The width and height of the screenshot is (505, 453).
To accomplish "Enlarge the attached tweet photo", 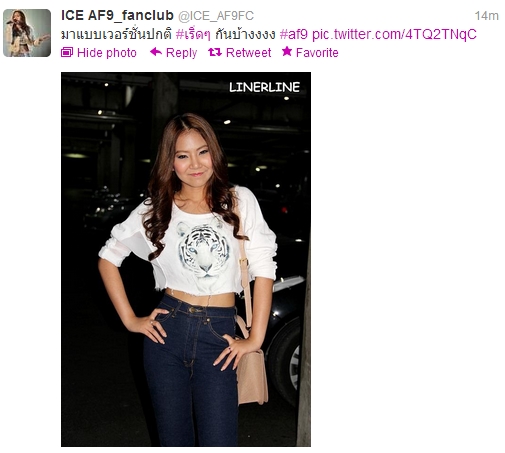I will tap(186, 259).
